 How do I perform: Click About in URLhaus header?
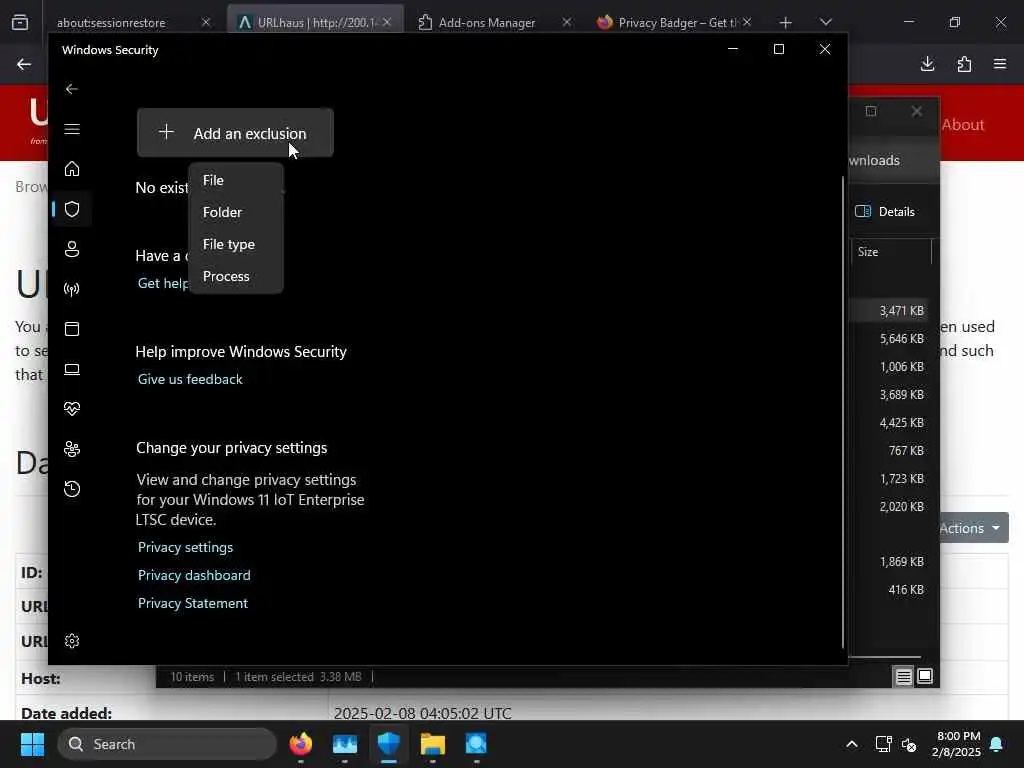tap(963, 125)
